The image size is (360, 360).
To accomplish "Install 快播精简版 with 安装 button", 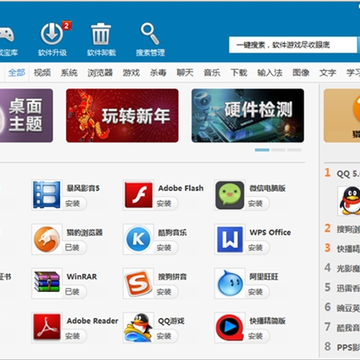I will [x=257, y=336].
